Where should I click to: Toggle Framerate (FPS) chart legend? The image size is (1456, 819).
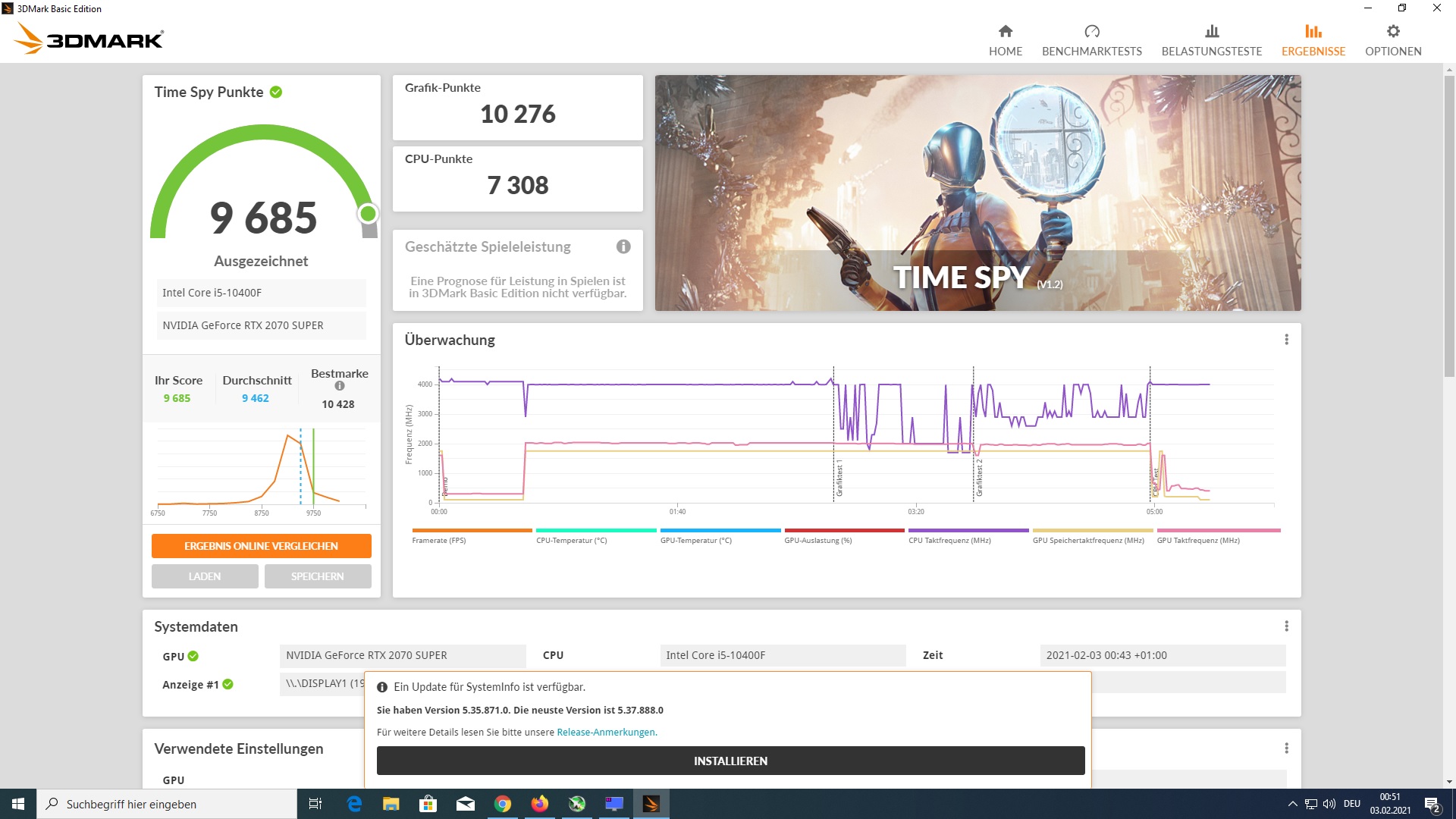(x=439, y=540)
